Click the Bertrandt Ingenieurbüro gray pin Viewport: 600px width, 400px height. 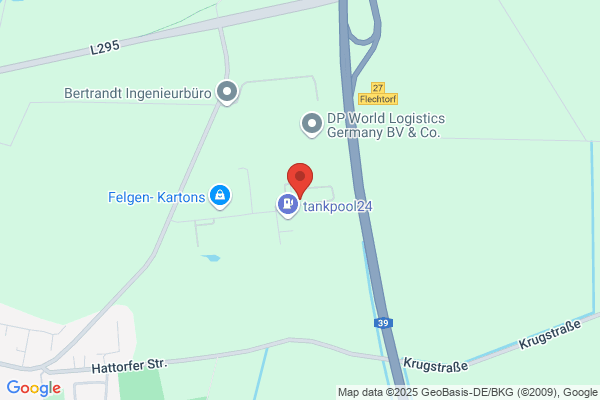point(227,92)
